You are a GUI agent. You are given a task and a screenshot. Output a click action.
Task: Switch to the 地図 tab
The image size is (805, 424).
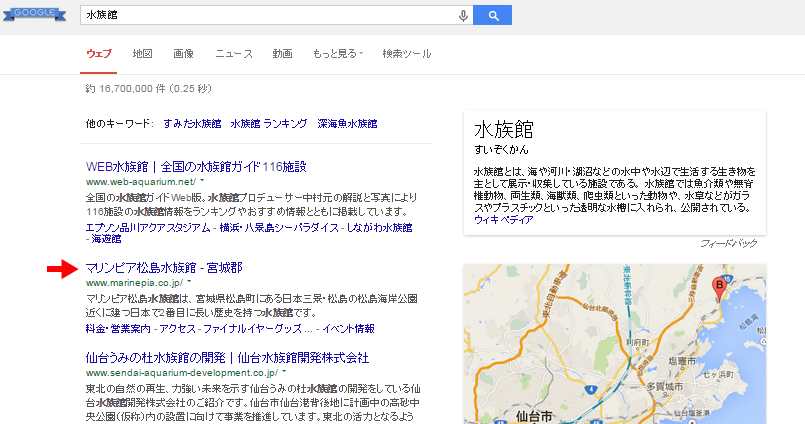(x=143, y=53)
